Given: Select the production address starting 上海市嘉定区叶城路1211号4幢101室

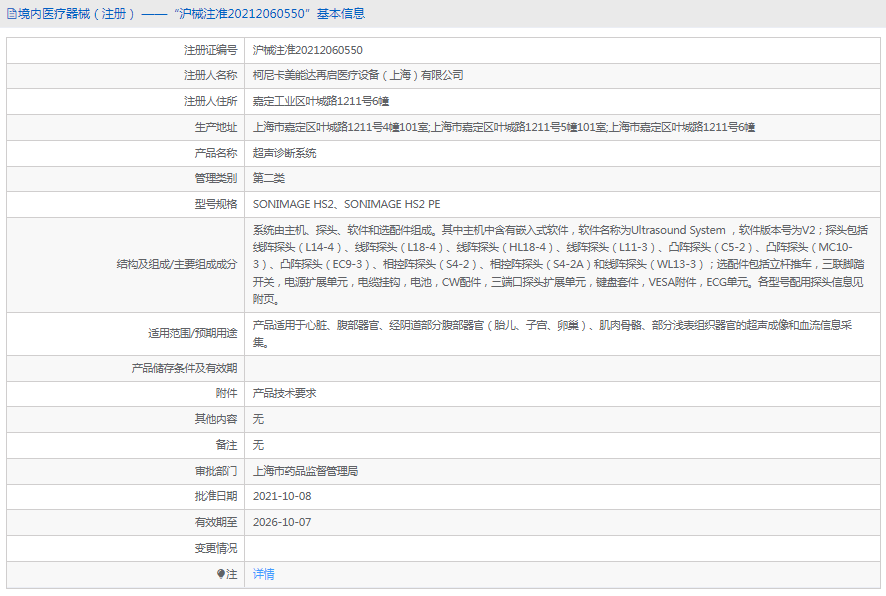Looking at the screenshot, I should tap(503, 127).
